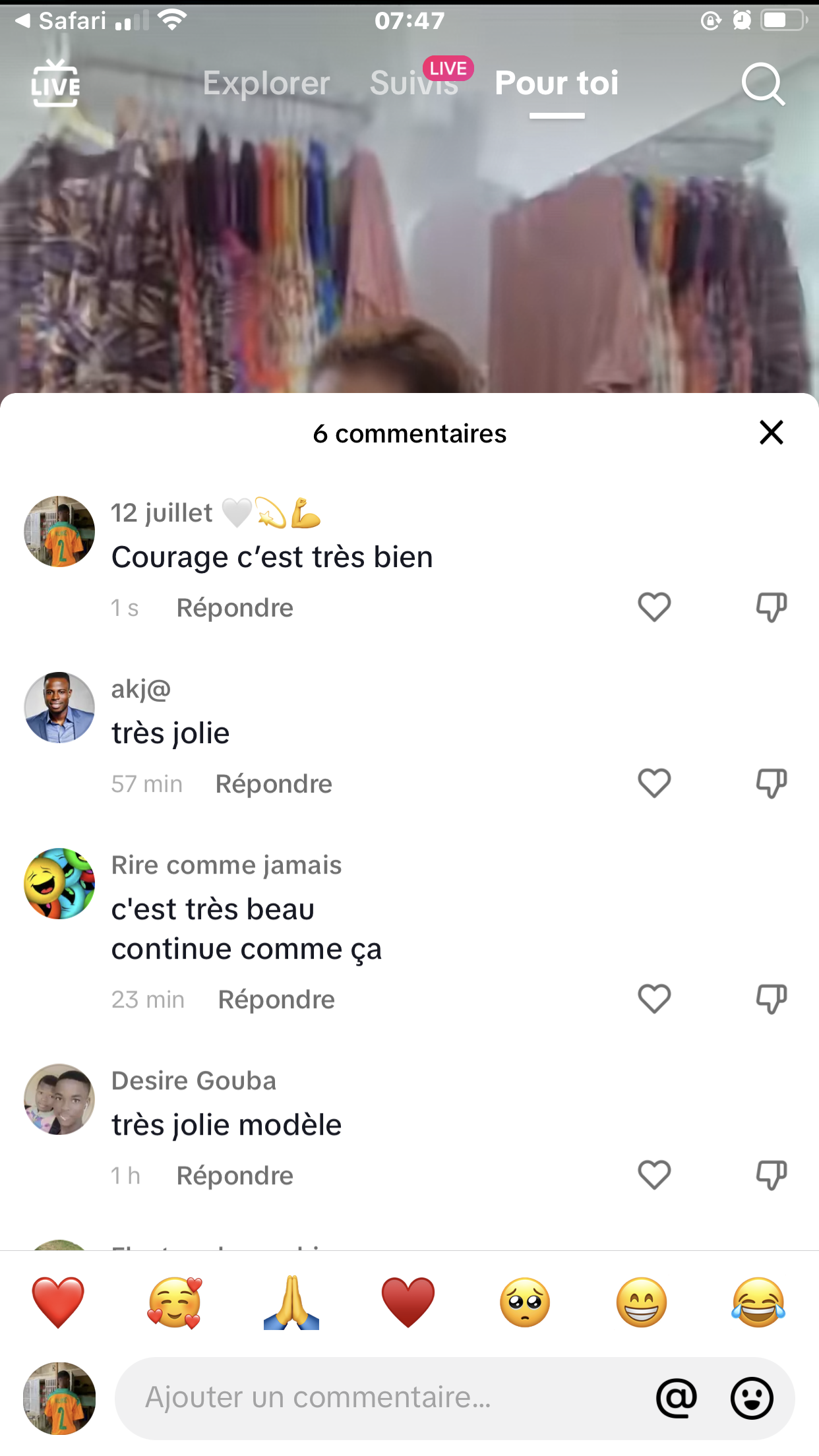Insert the praying hands emoji
819x1456 pixels.
coord(291,1302)
